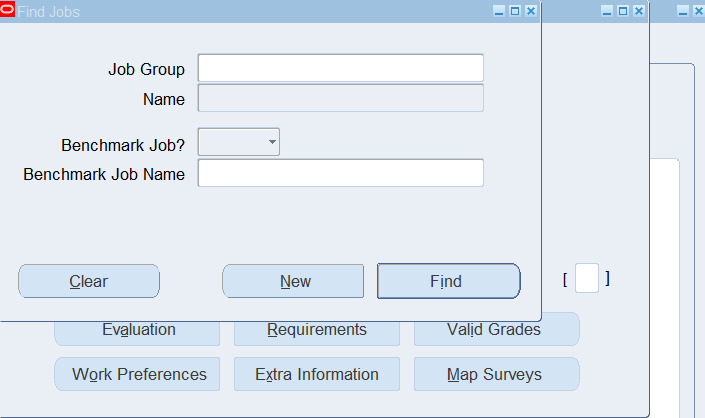705x418 pixels.
Task: Click the small bracketed descriptive flexfield box
Action: [x=587, y=278]
